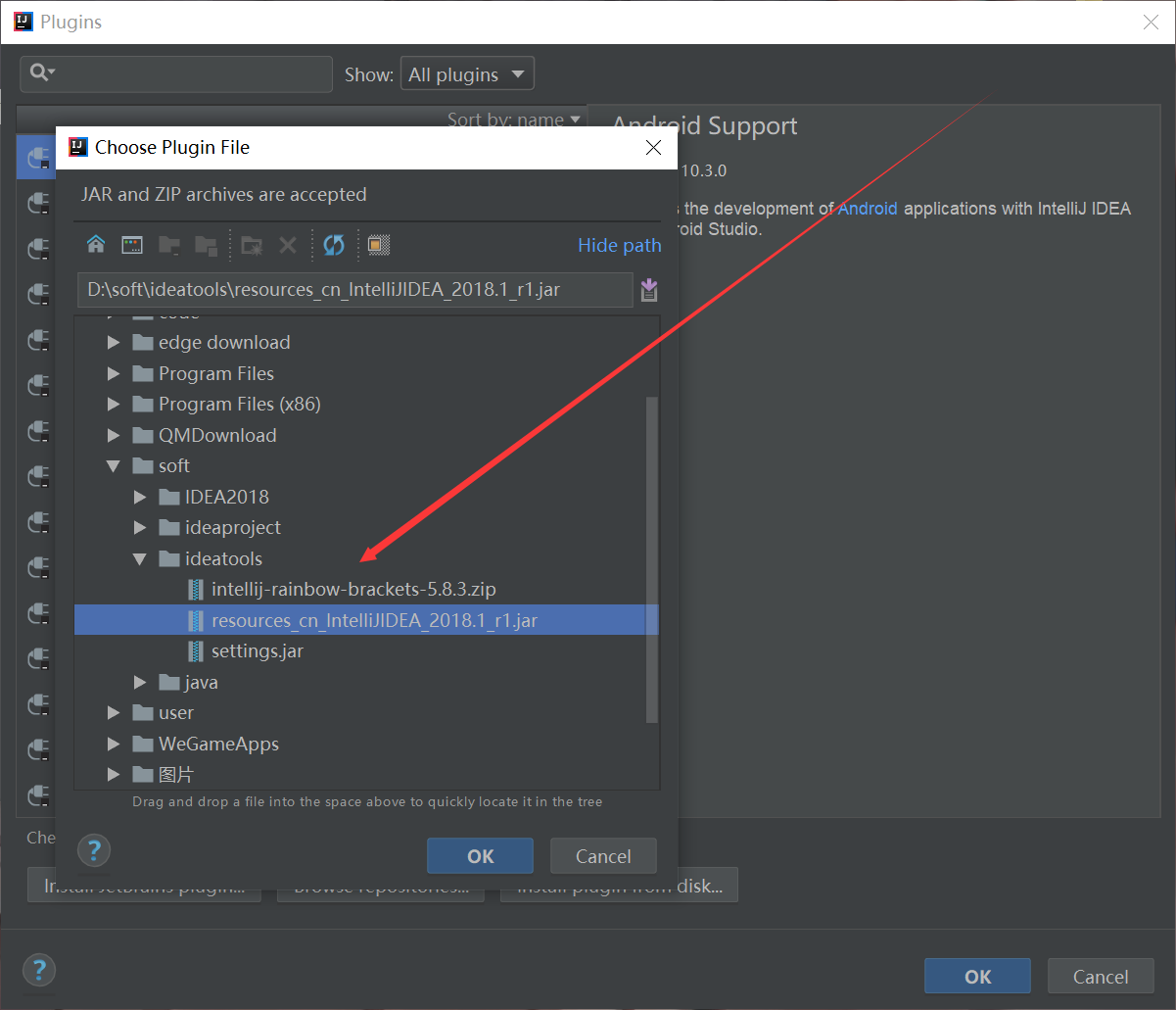
Task: Click Cancel in the Plugins window
Action: point(1101,977)
